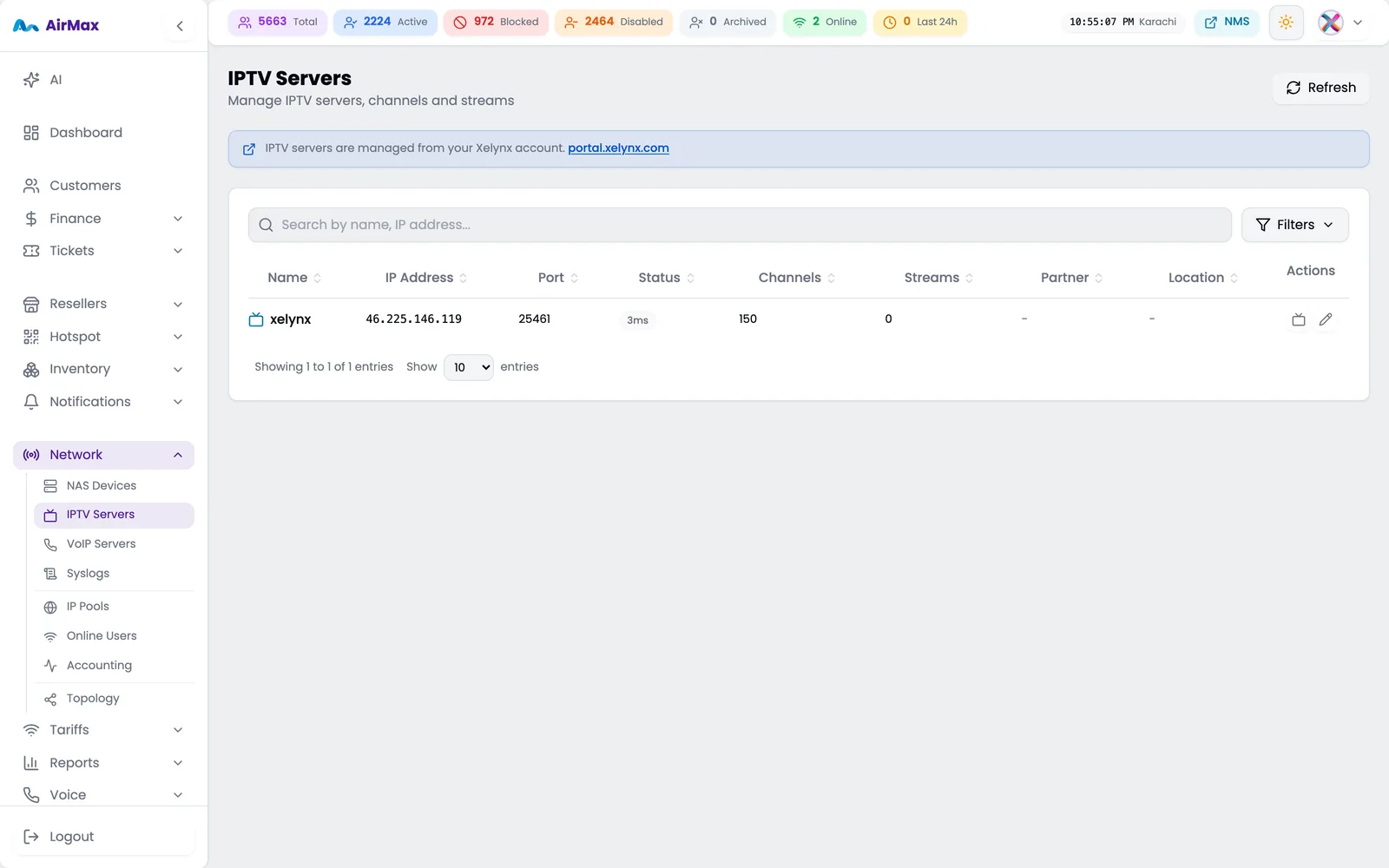Open Topology under Network
Image resolution: width=1389 pixels, height=868 pixels.
[x=114, y=699]
